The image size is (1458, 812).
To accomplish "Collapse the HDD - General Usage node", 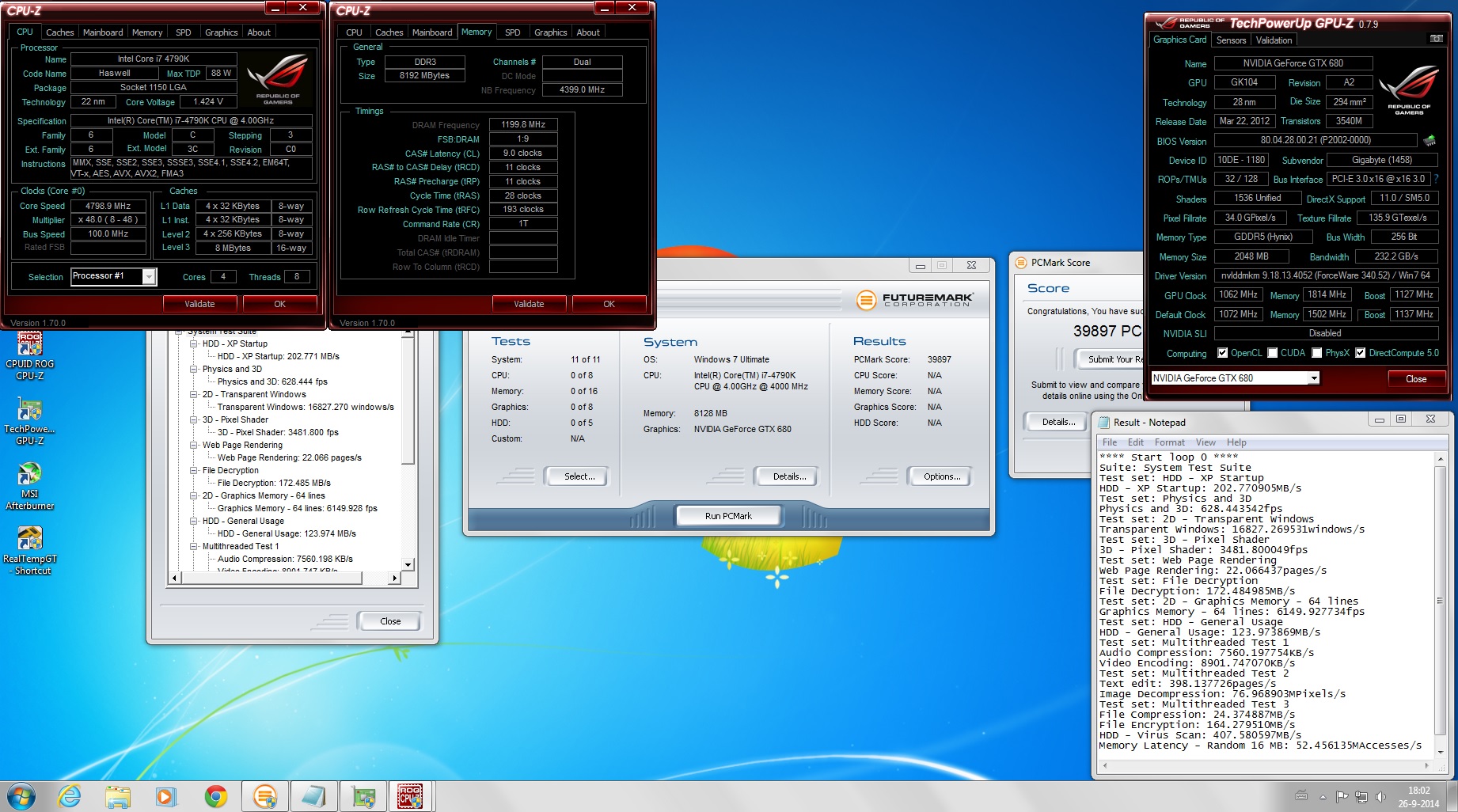I will 193,521.
